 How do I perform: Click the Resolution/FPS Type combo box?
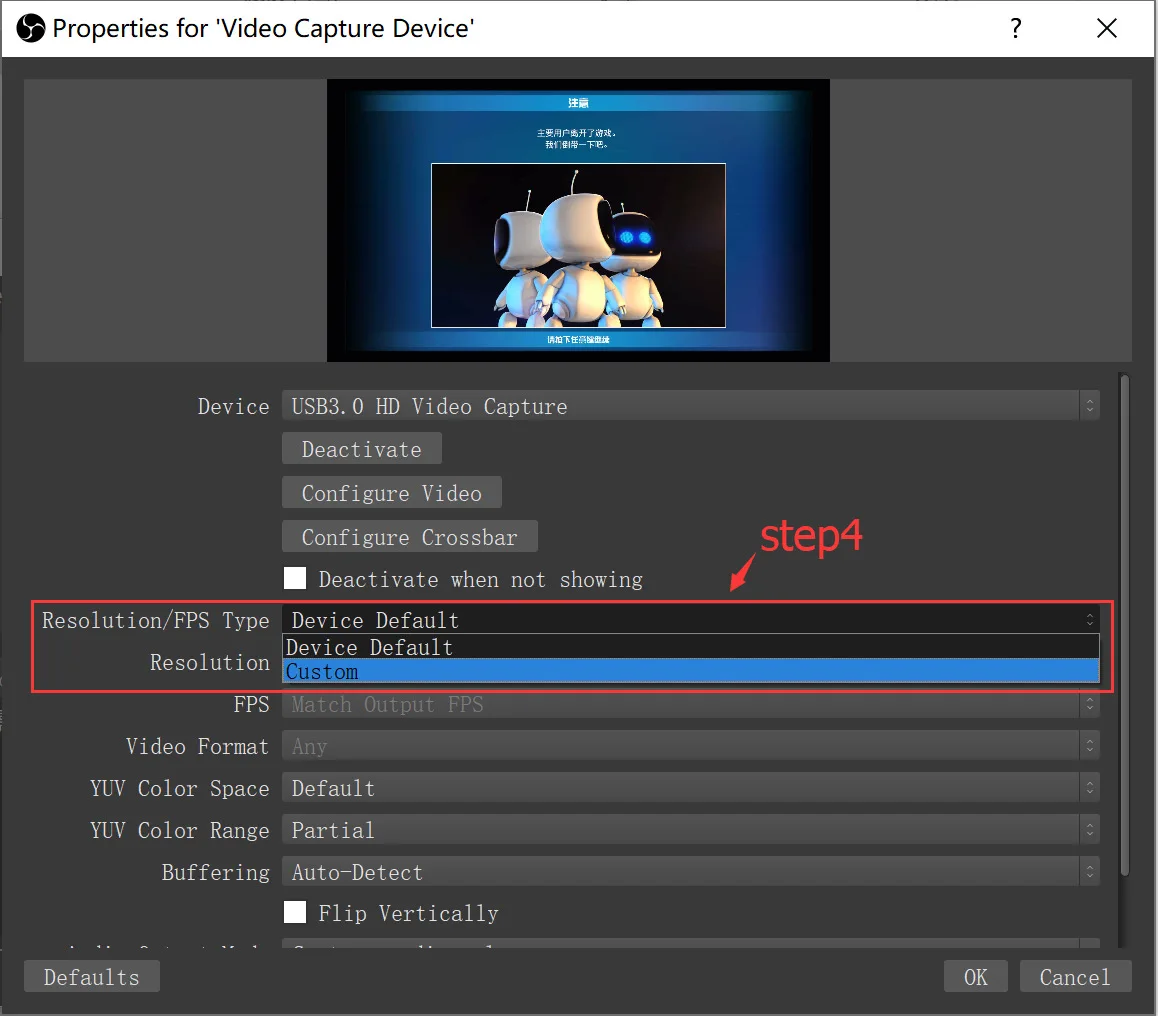691,619
